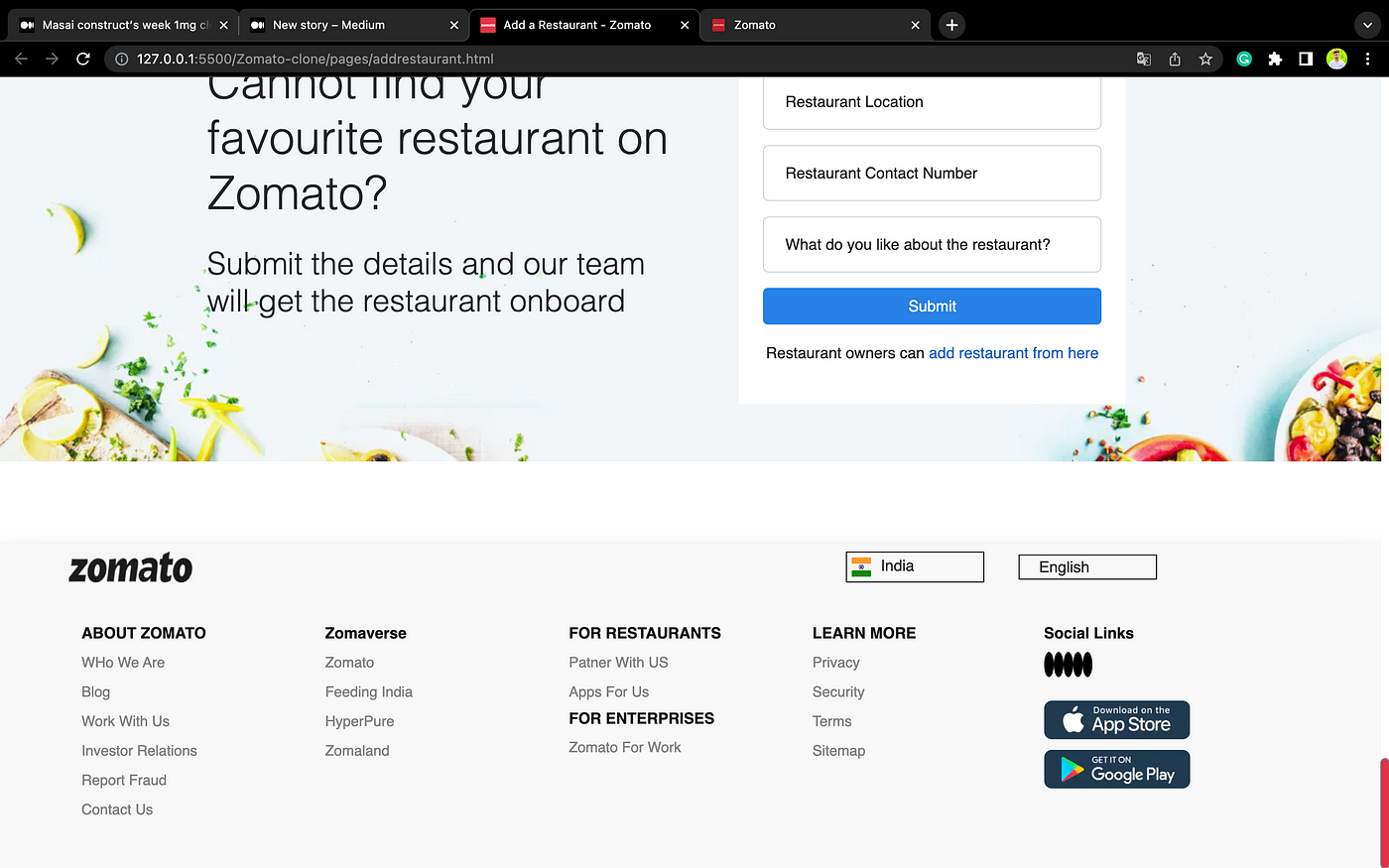Viewport: 1389px width, 868px height.
Task: Click Get it on Google Play badge
Action: point(1116,770)
